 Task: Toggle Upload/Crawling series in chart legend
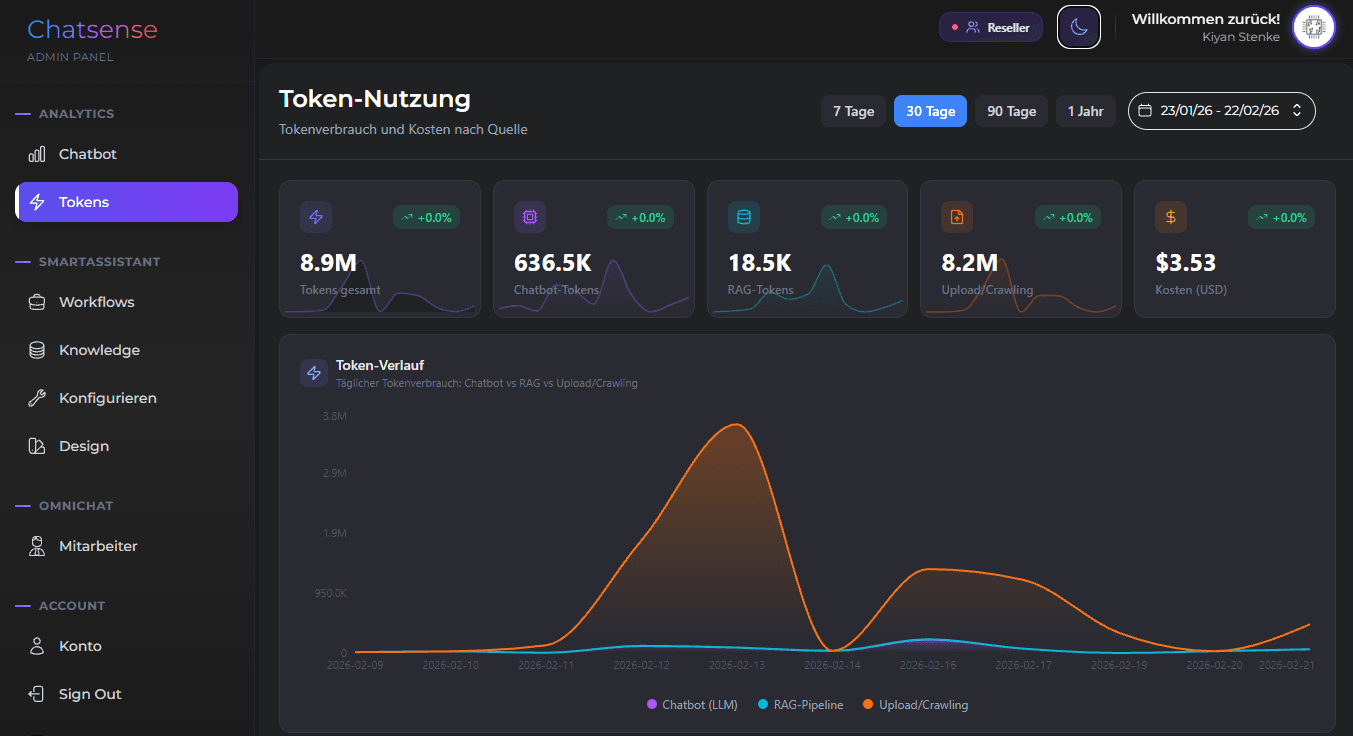(915, 704)
